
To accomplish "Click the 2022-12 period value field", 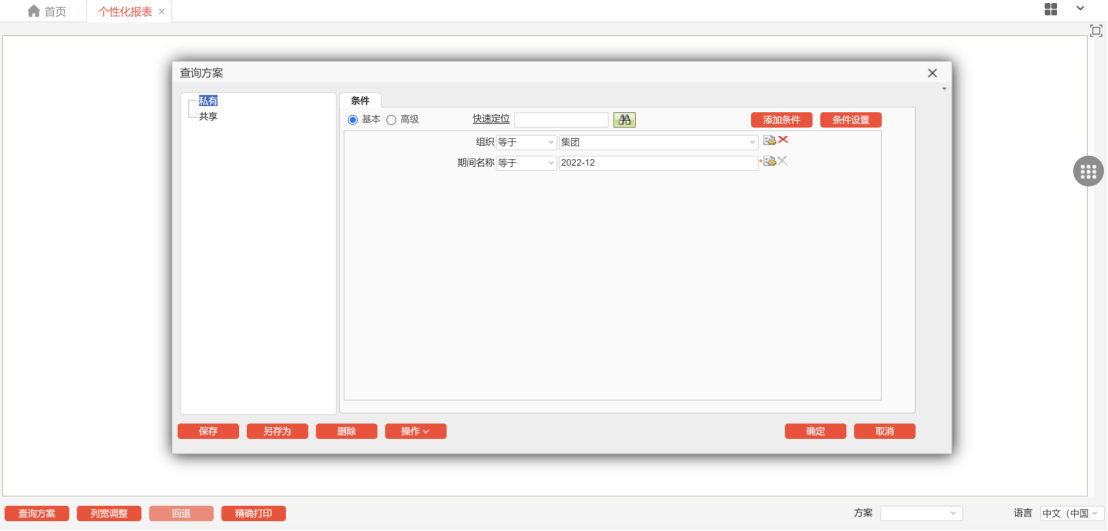I will 659,163.
